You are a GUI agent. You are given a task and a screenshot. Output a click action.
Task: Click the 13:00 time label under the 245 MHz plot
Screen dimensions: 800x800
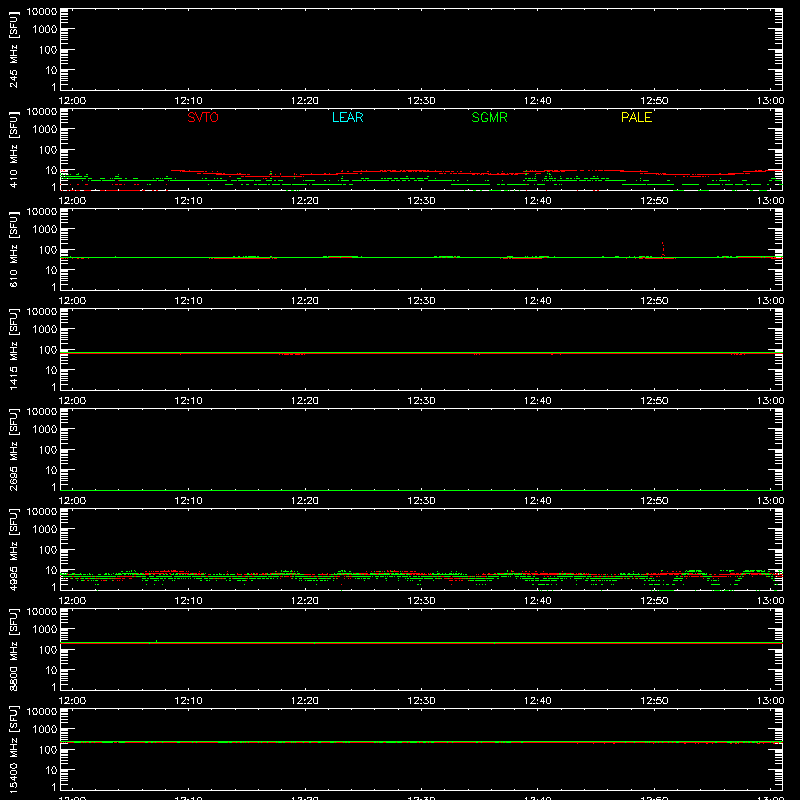[770, 101]
